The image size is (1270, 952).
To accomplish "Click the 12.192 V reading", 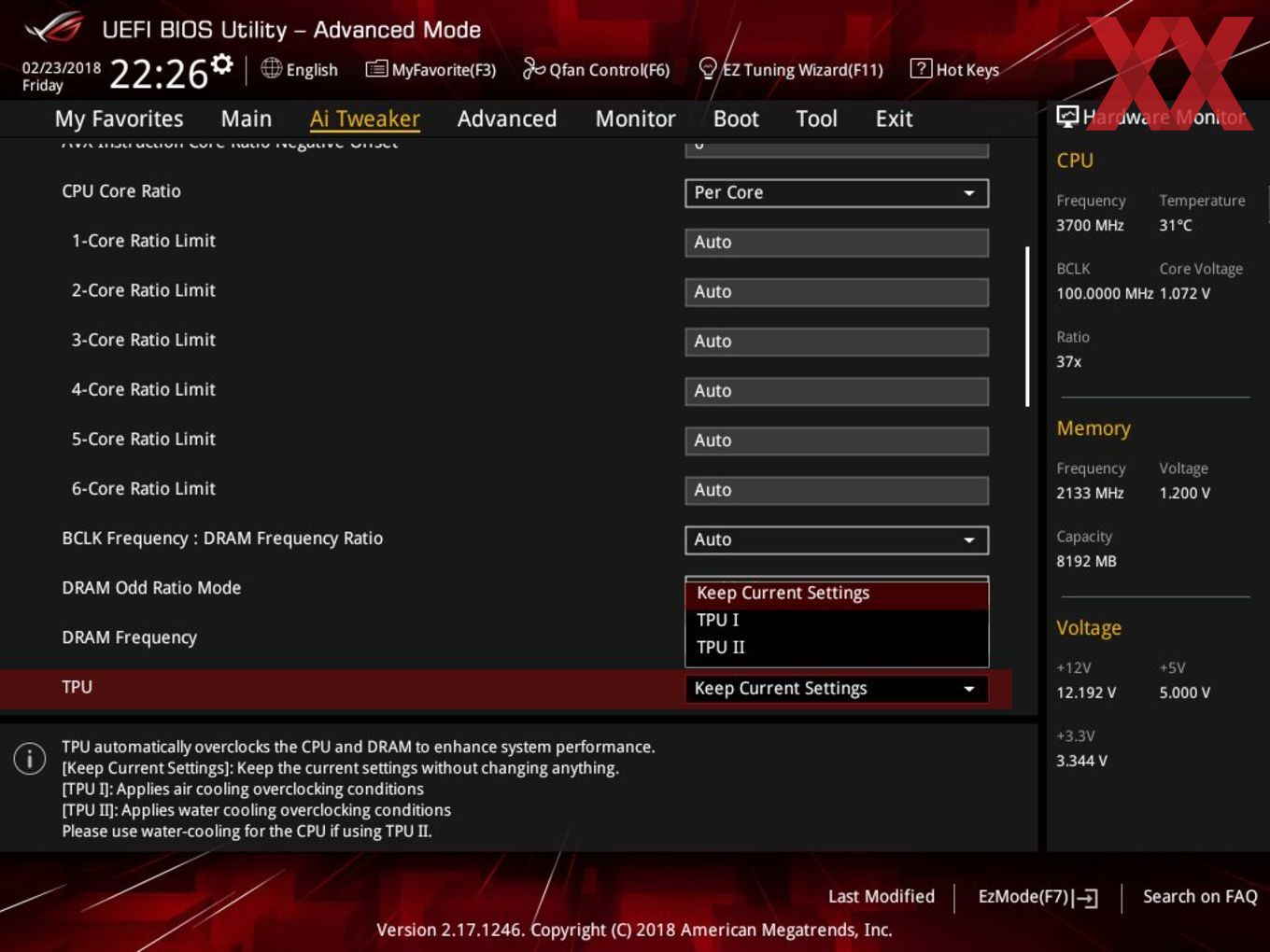I will (x=1086, y=693).
